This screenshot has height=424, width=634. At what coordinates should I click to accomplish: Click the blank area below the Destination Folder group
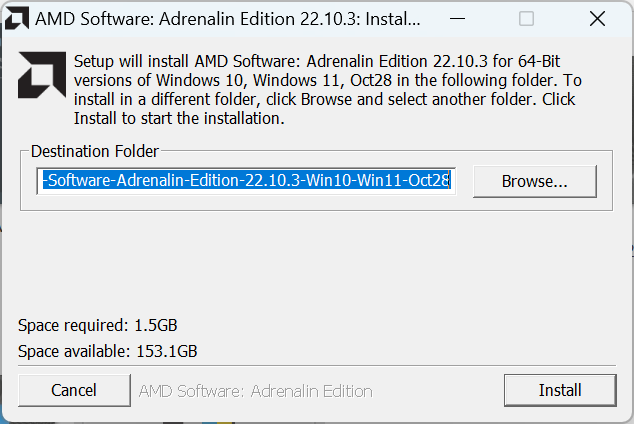(x=317, y=263)
